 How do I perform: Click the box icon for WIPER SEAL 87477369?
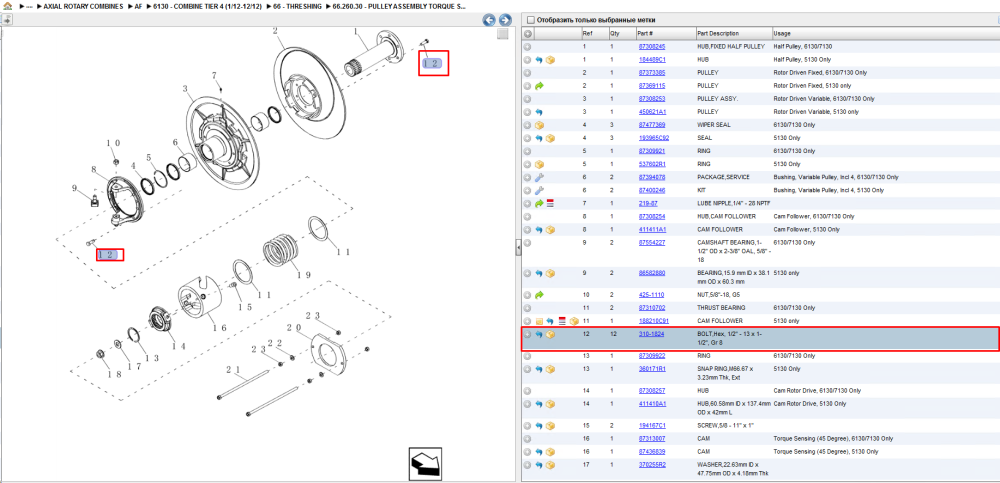pos(539,125)
